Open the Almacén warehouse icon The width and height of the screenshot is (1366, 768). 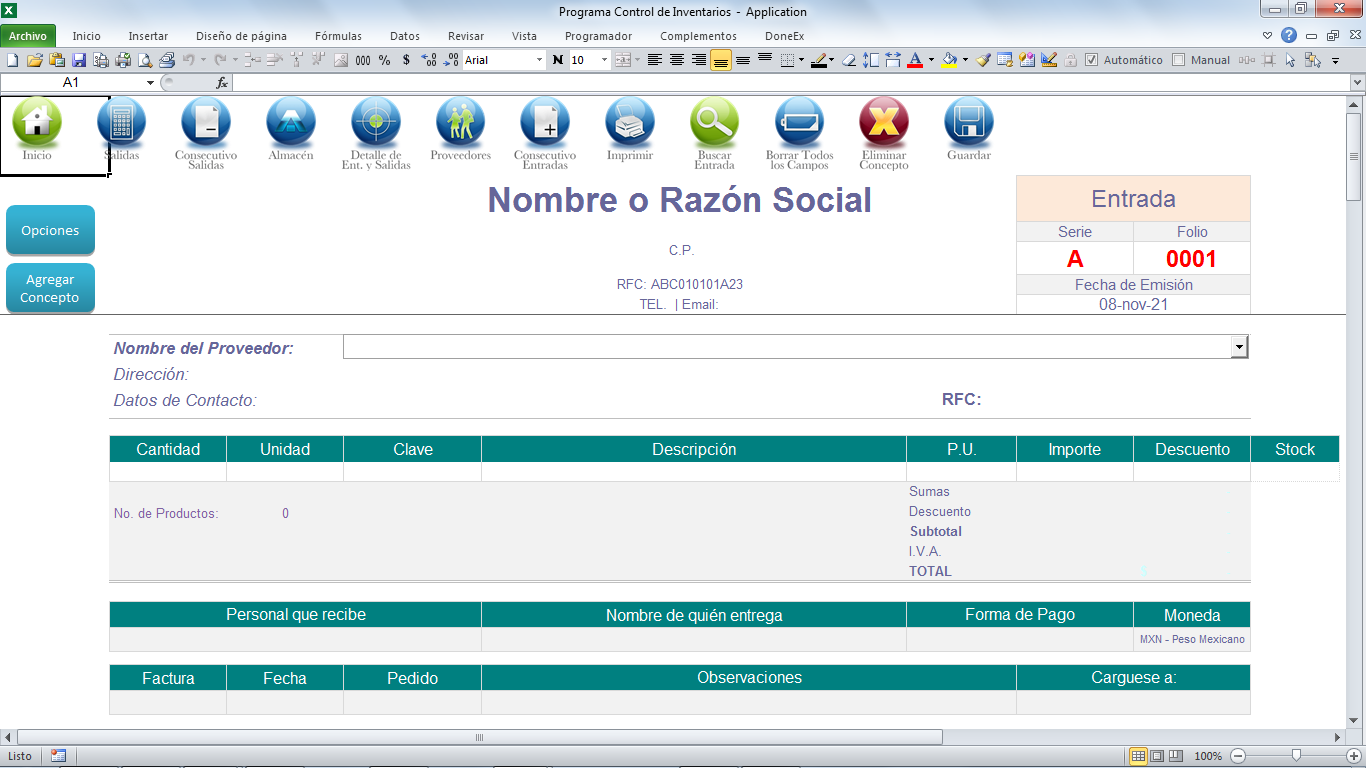[291, 122]
